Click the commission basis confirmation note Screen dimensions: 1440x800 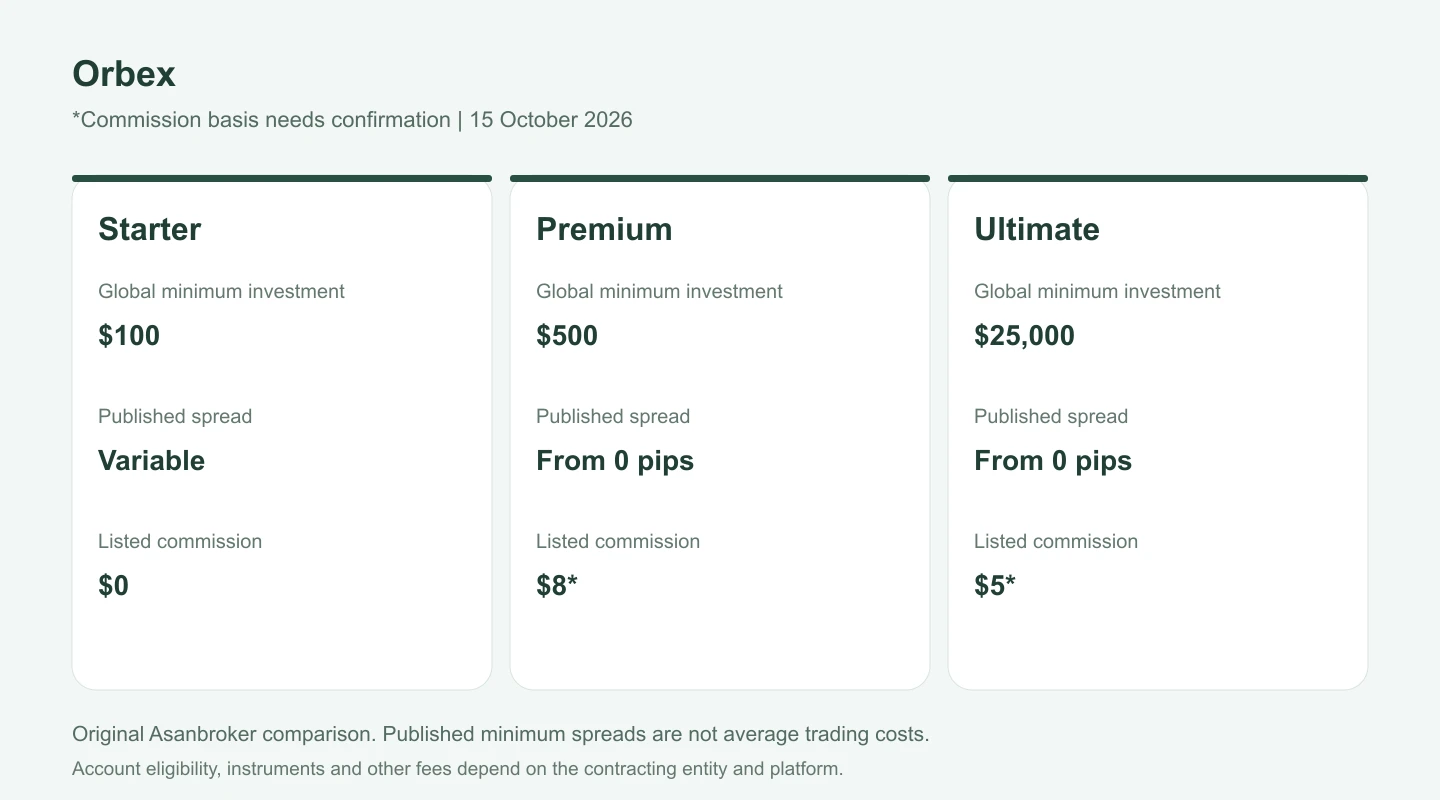tap(261, 120)
